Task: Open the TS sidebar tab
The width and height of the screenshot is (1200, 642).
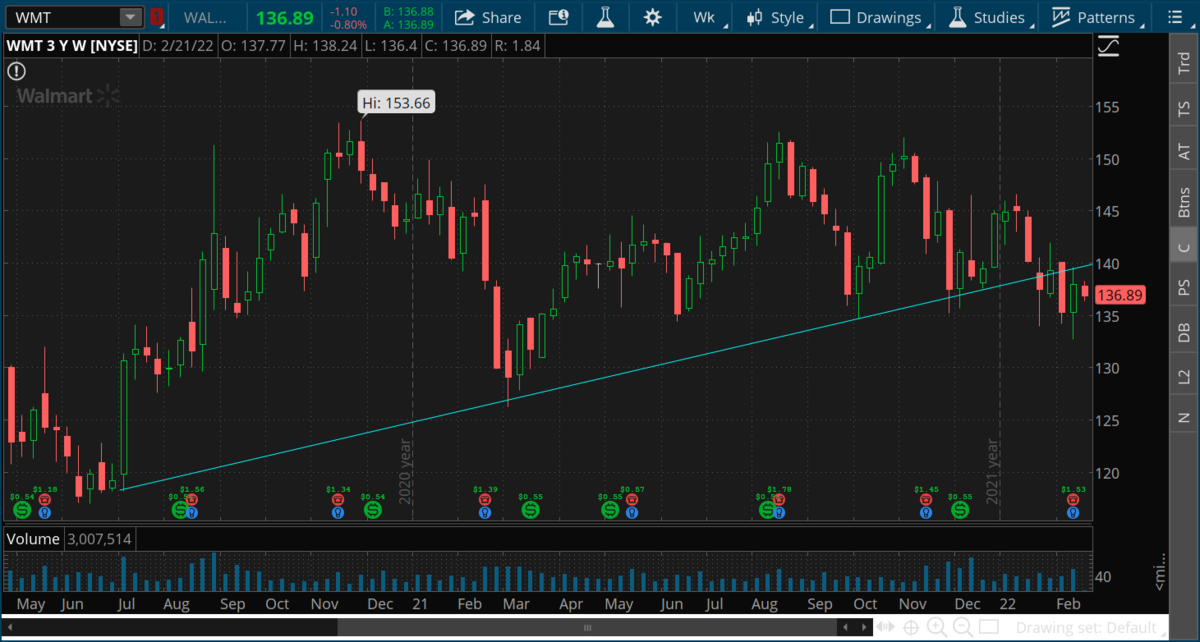Action: (x=1184, y=108)
